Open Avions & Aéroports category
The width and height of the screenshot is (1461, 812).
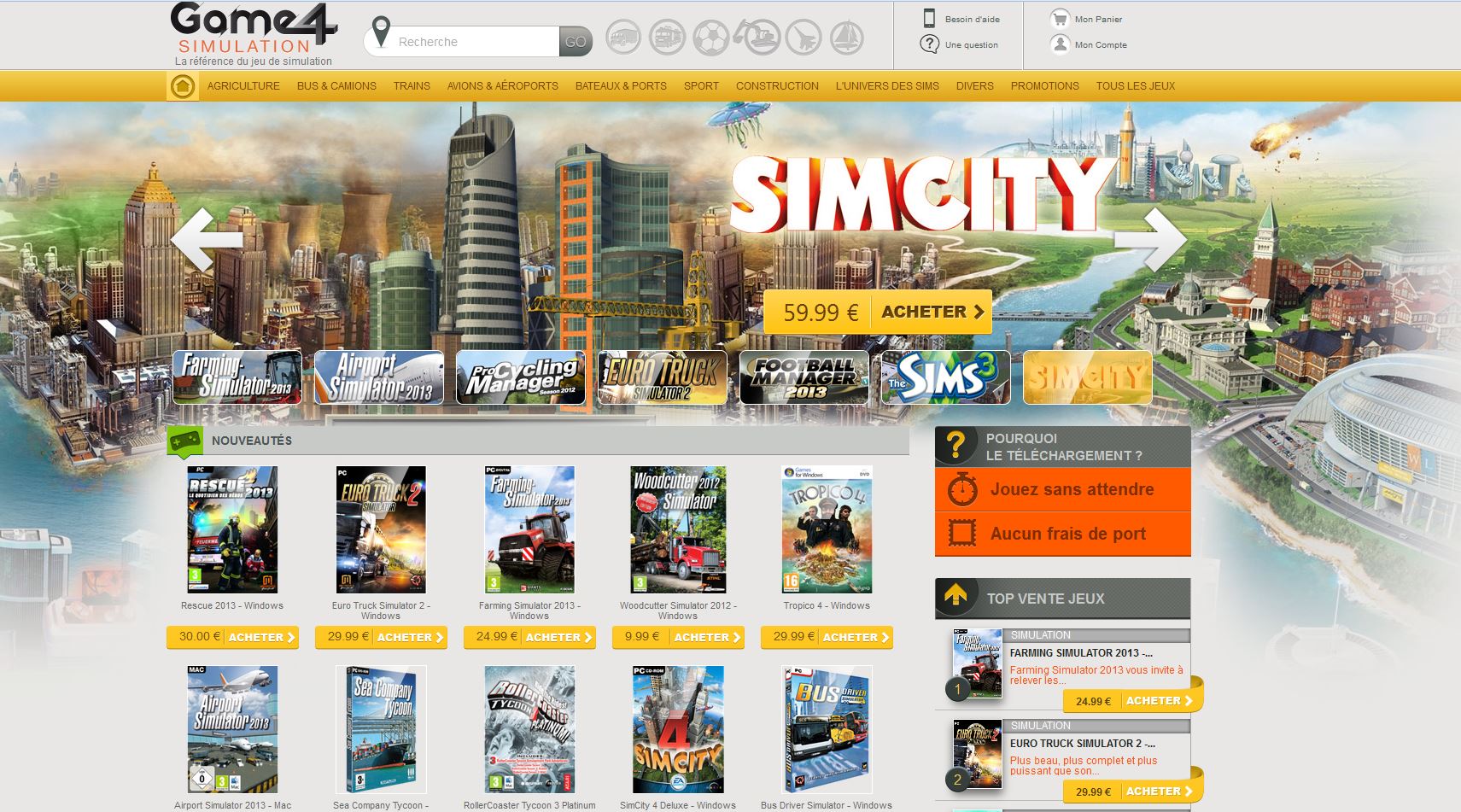point(503,86)
